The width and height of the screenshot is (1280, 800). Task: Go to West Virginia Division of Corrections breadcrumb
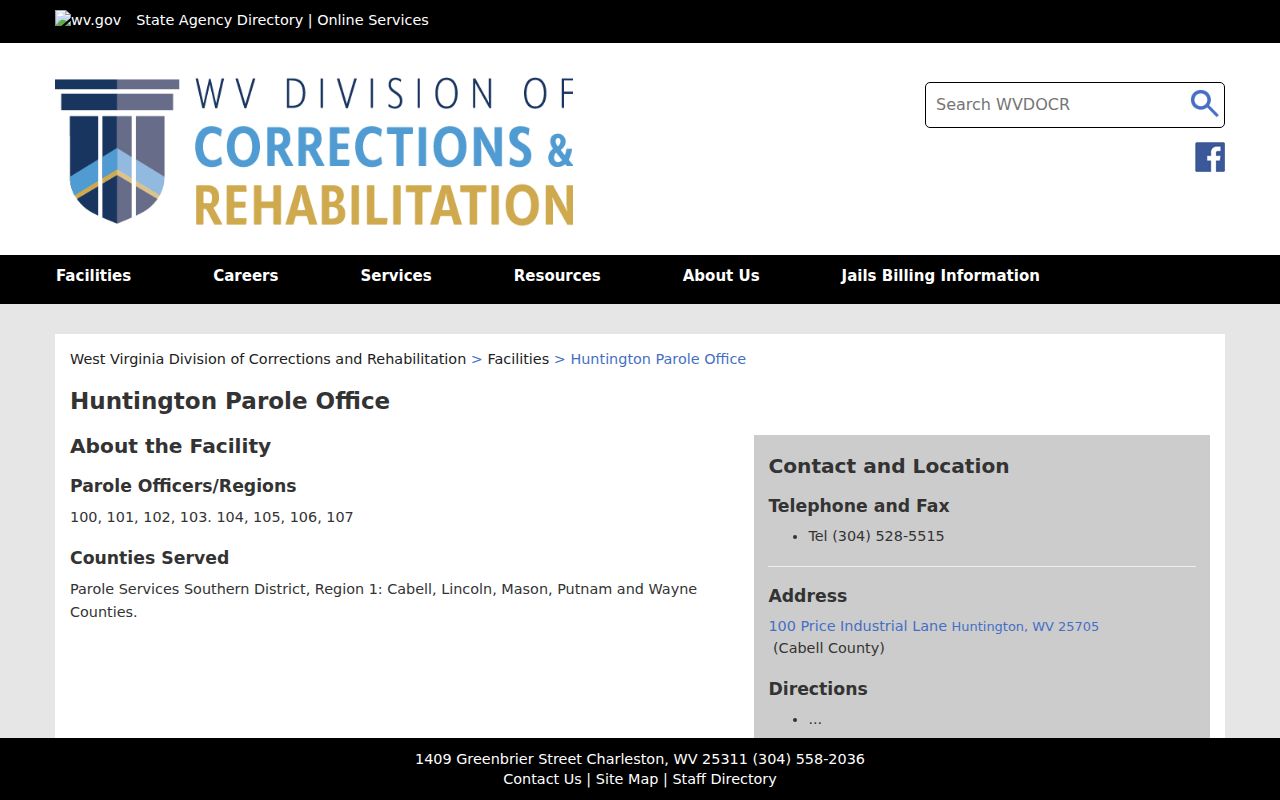click(x=268, y=359)
